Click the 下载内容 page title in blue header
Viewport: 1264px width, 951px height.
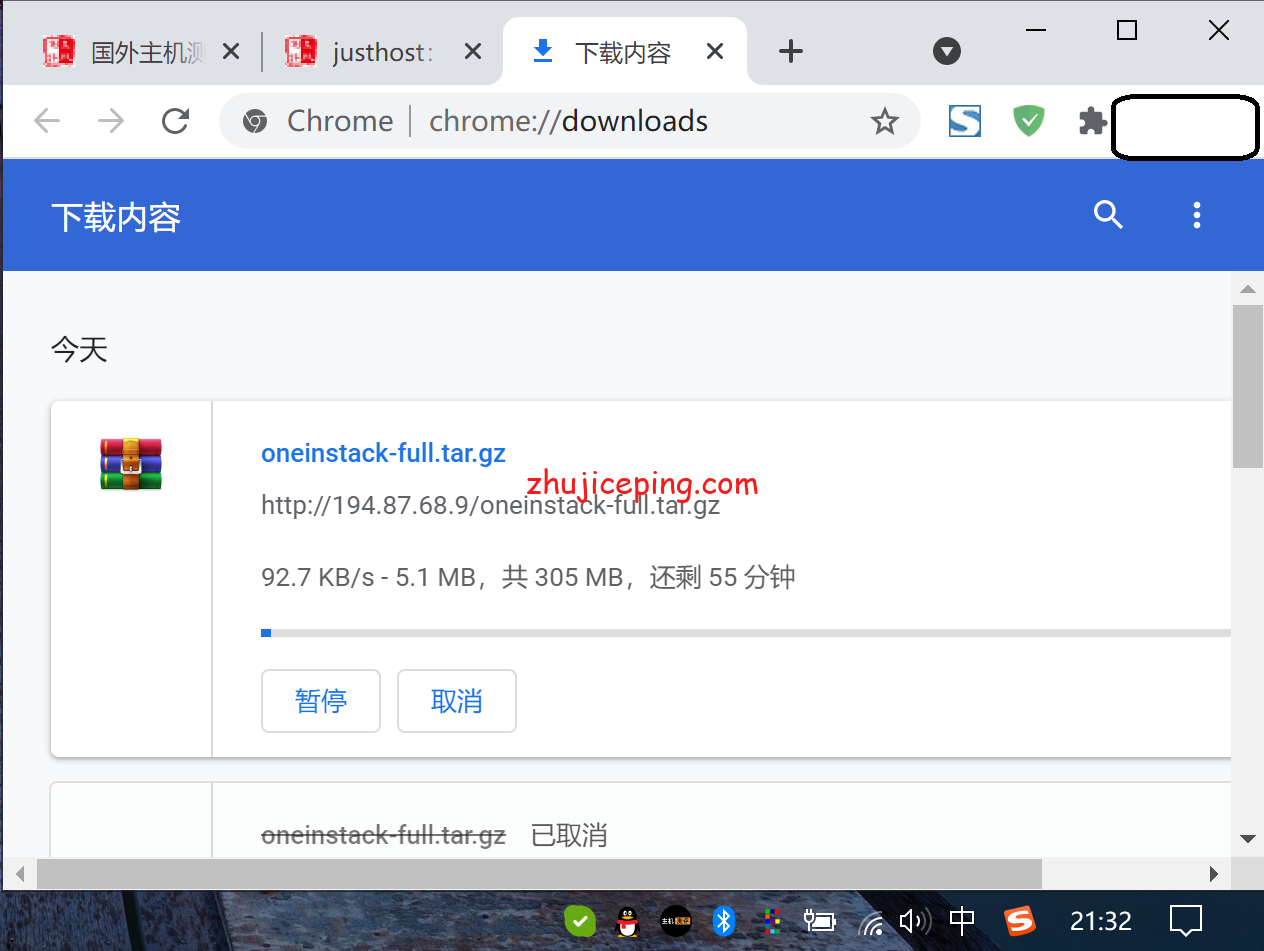click(116, 217)
